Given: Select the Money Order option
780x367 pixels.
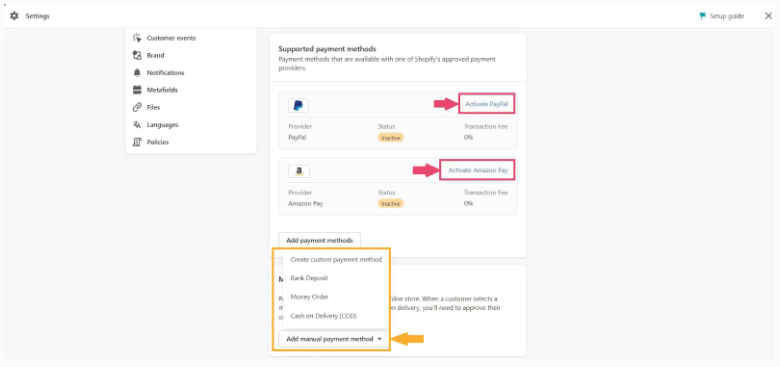Looking at the screenshot, I should tap(309, 297).
